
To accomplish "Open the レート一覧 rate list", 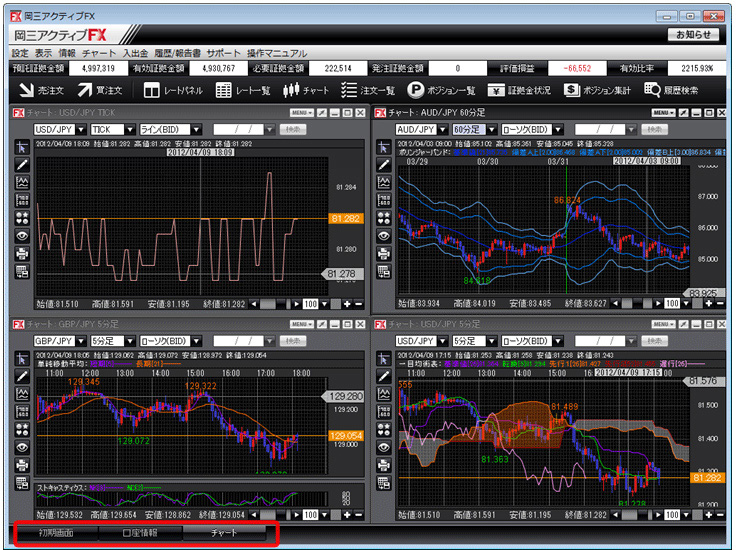I will tap(243, 90).
